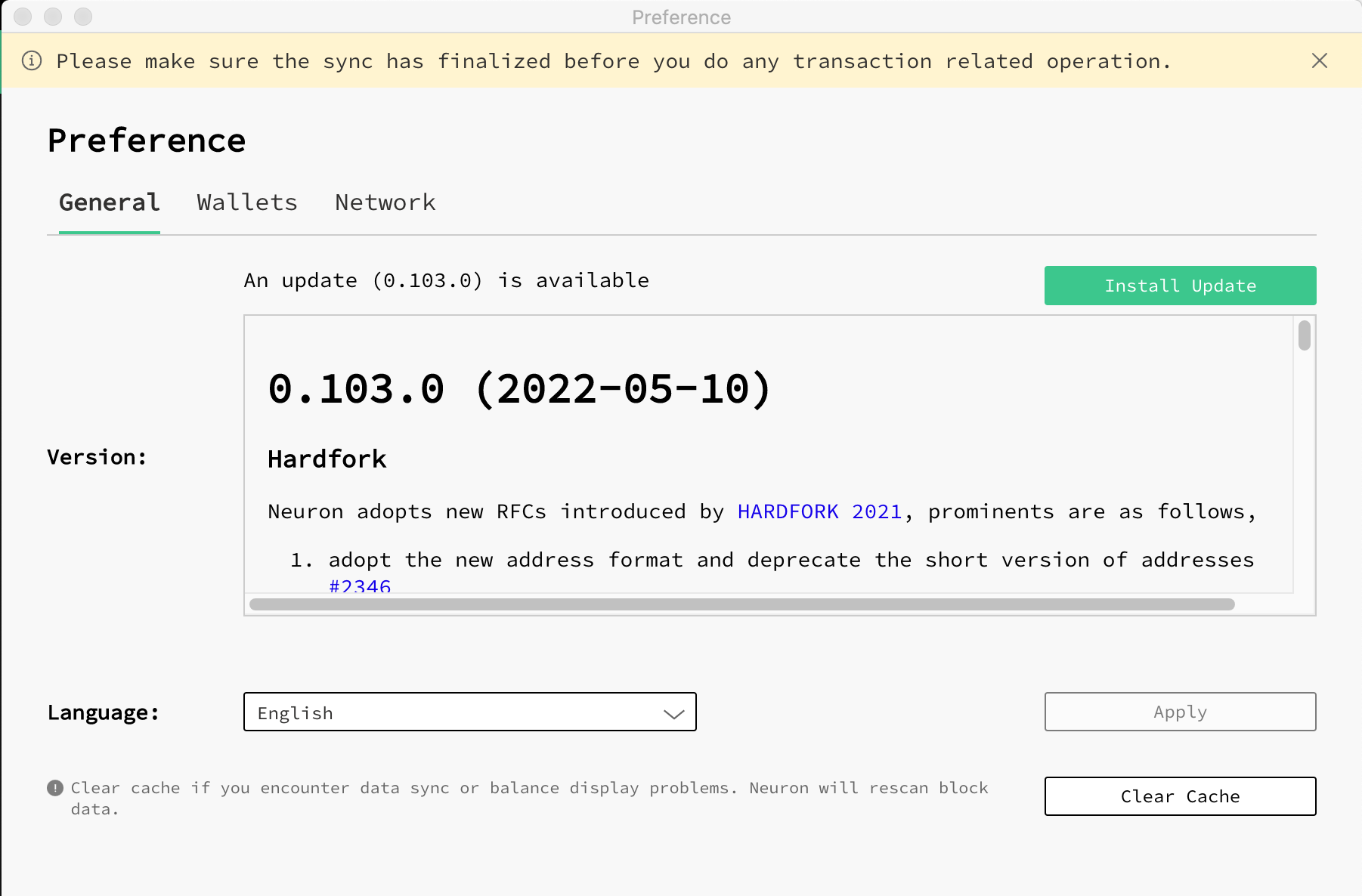The height and width of the screenshot is (896, 1362).
Task: Maximize the Preference window
Action: [83, 16]
